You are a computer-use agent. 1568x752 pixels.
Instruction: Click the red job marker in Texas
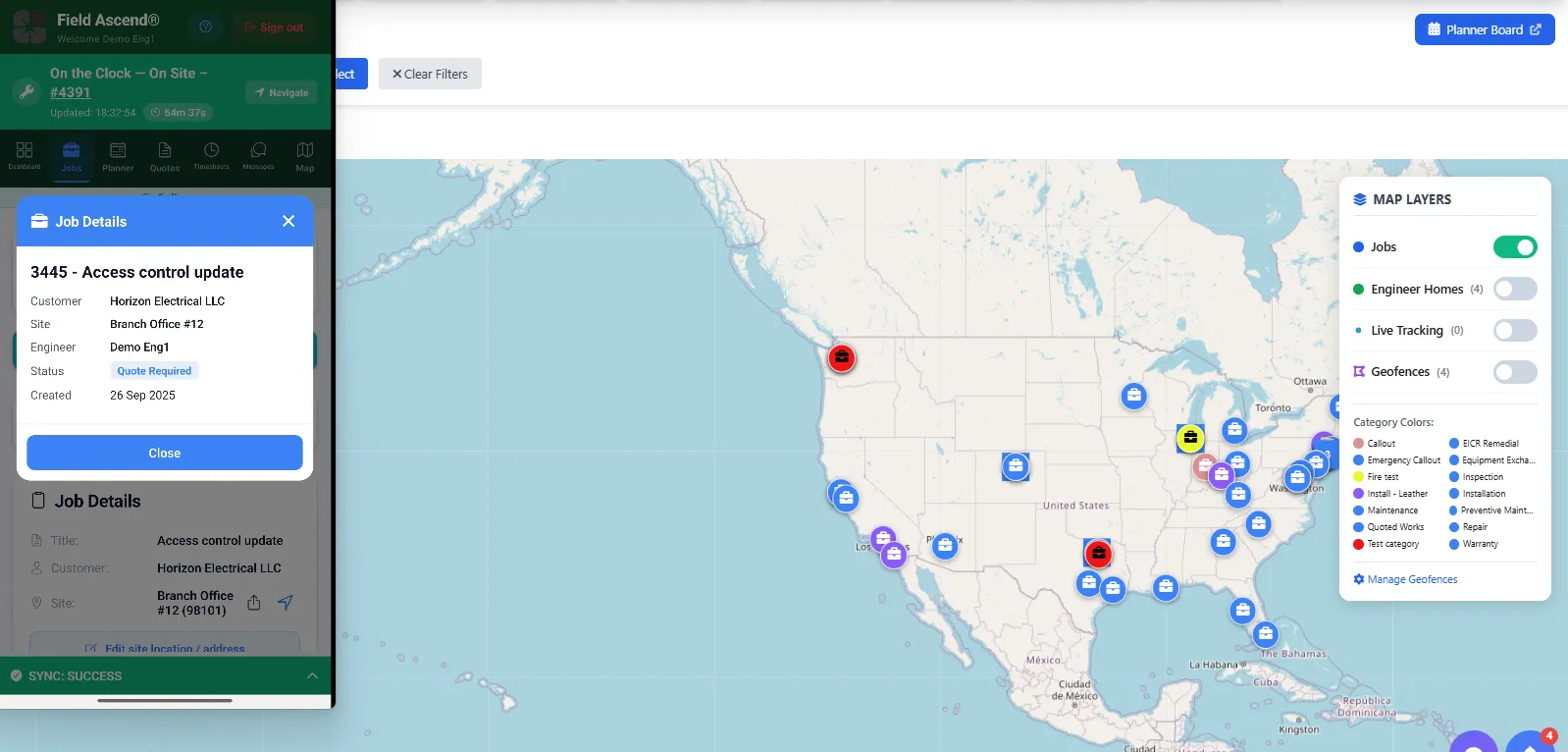1098,554
